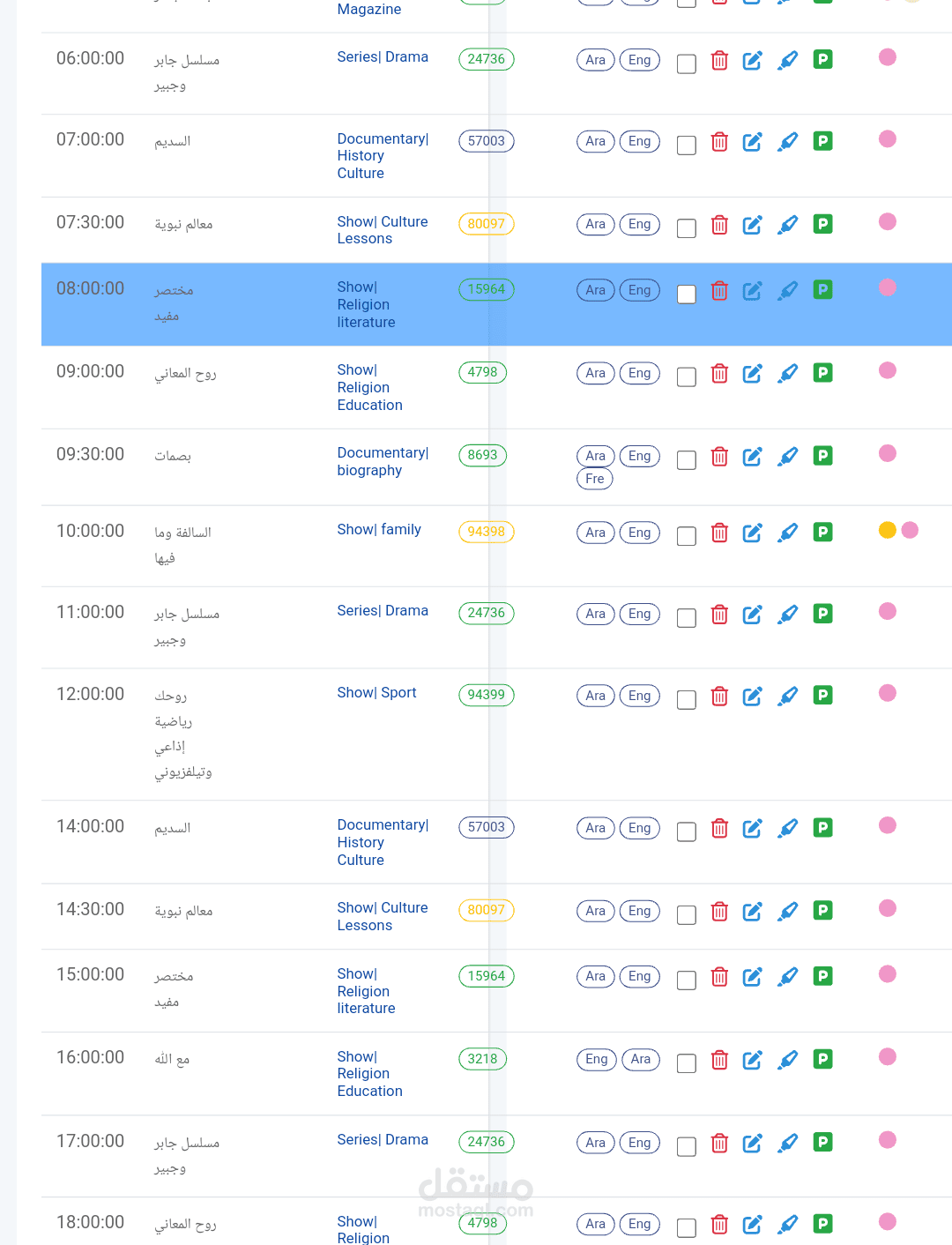Toggle checkbox for 15:00:00 row
Viewport: 952px width, 1245px height.
coord(687,980)
